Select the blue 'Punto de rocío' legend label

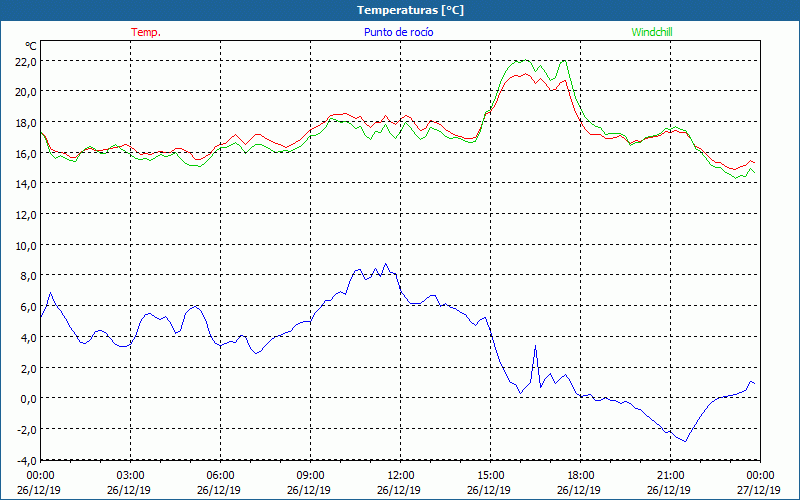pos(398,32)
